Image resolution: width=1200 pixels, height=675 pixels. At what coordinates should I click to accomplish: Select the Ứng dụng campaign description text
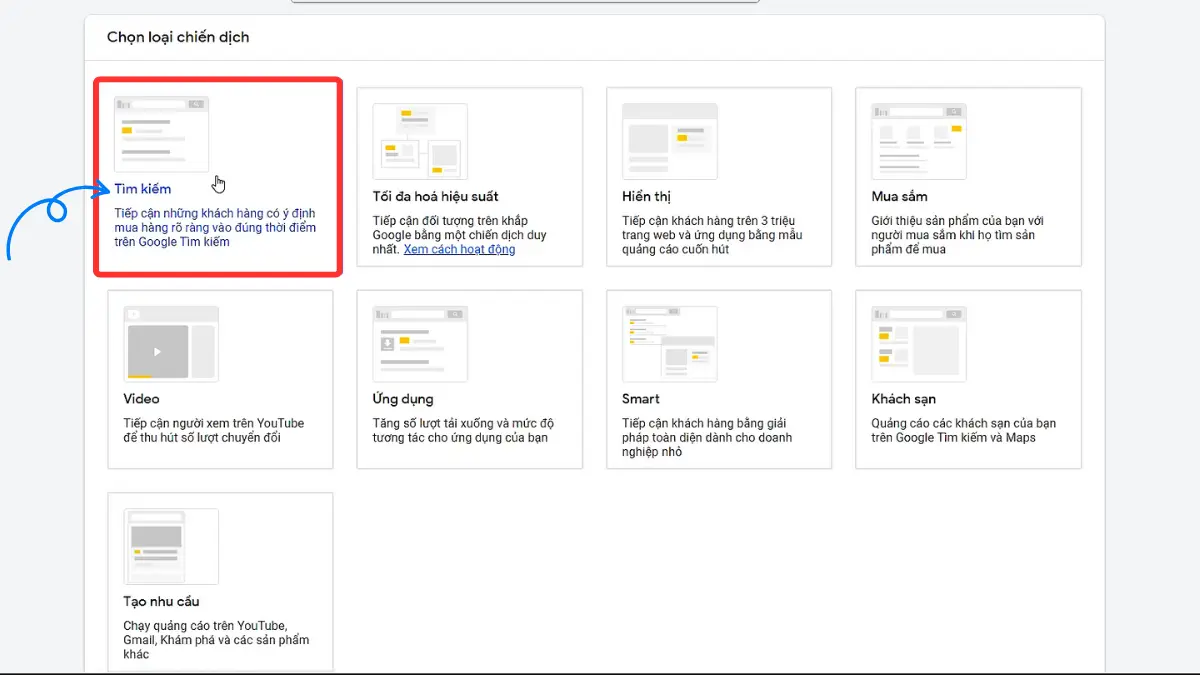coord(462,430)
